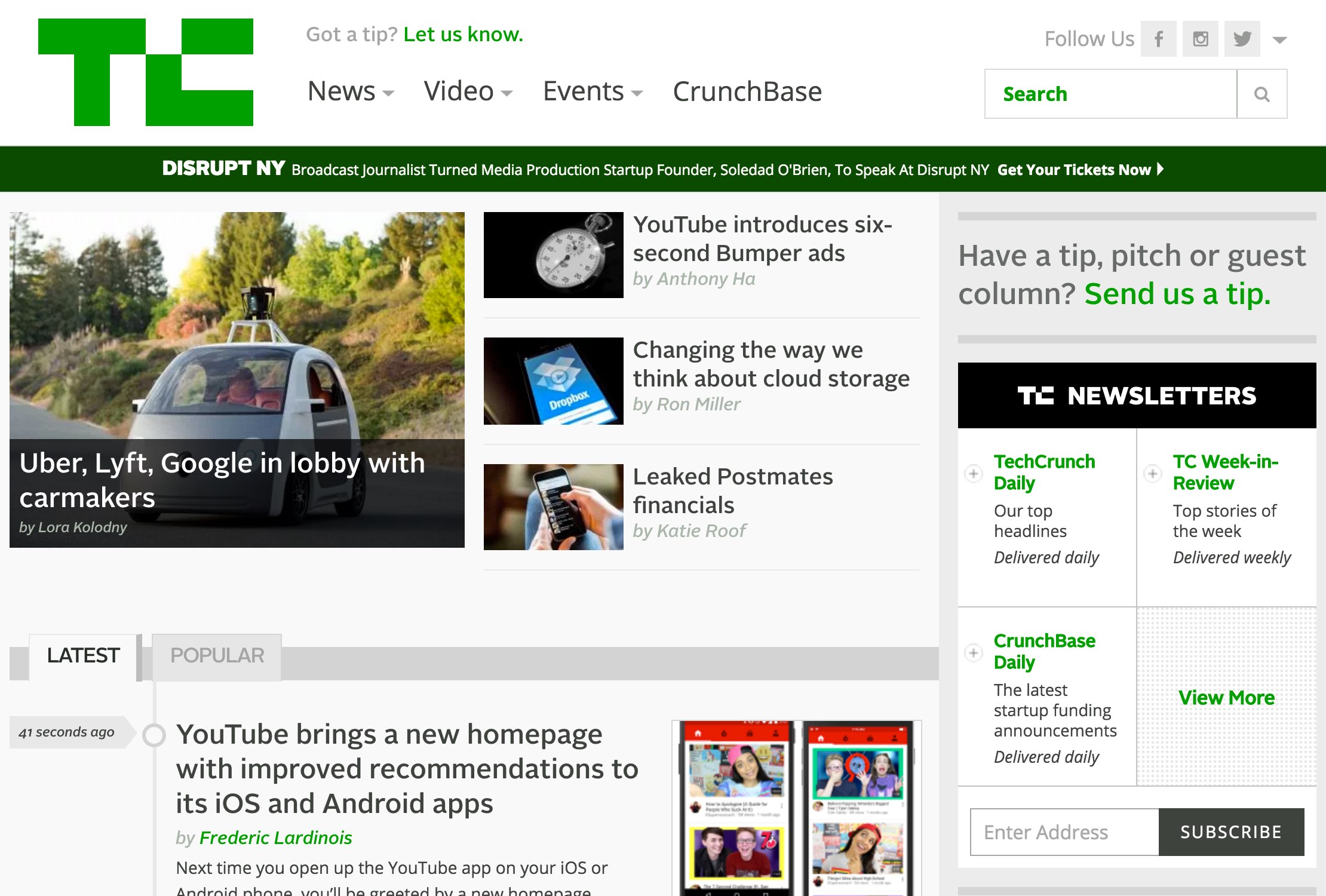The height and width of the screenshot is (896, 1326).
Task: Expand the Follow Us more arrow
Action: click(x=1279, y=40)
